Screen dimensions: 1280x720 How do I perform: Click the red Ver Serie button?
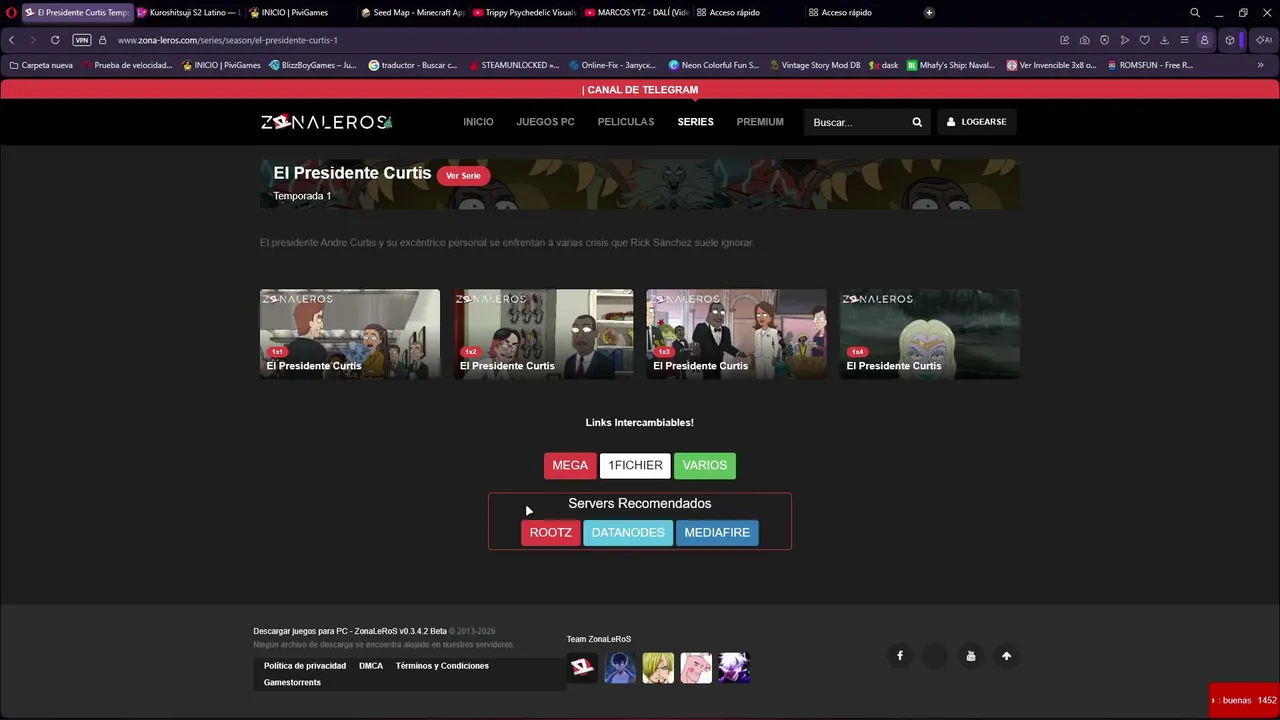tap(463, 176)
